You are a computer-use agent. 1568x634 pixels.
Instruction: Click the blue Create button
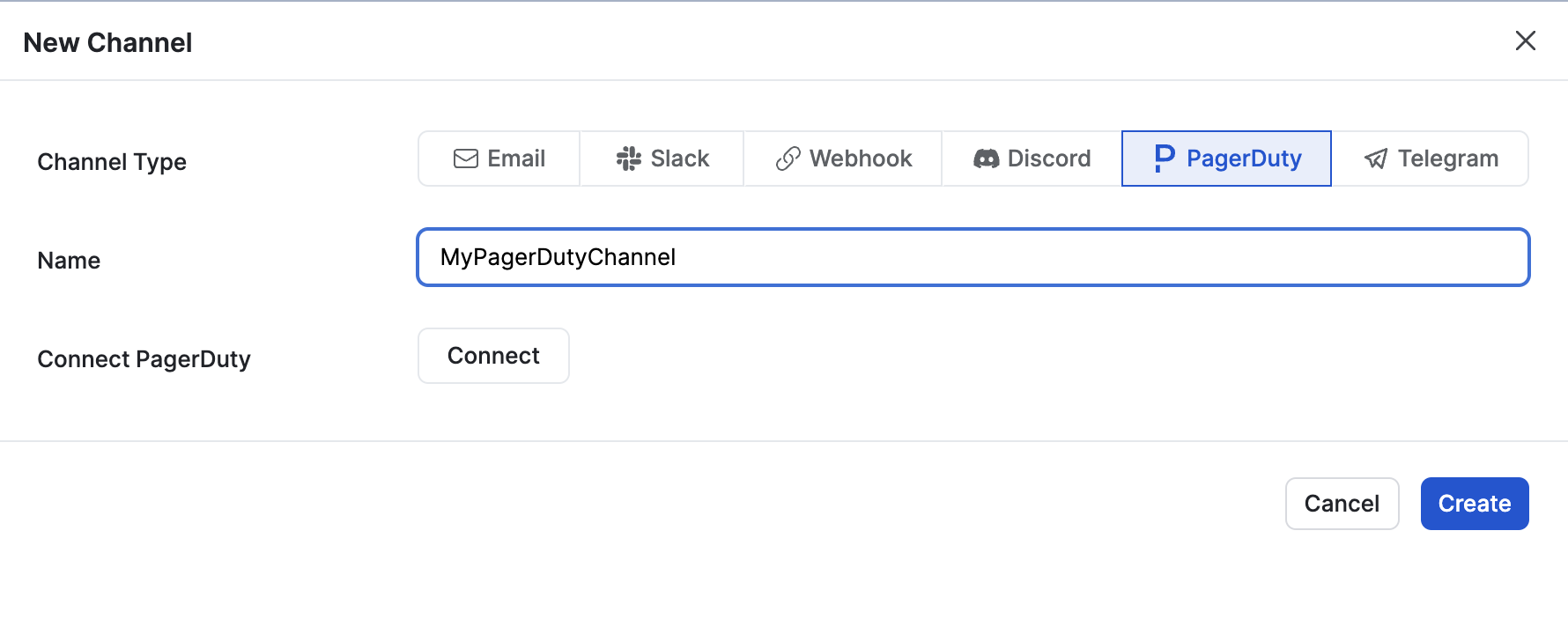[x=1474, y=504]
